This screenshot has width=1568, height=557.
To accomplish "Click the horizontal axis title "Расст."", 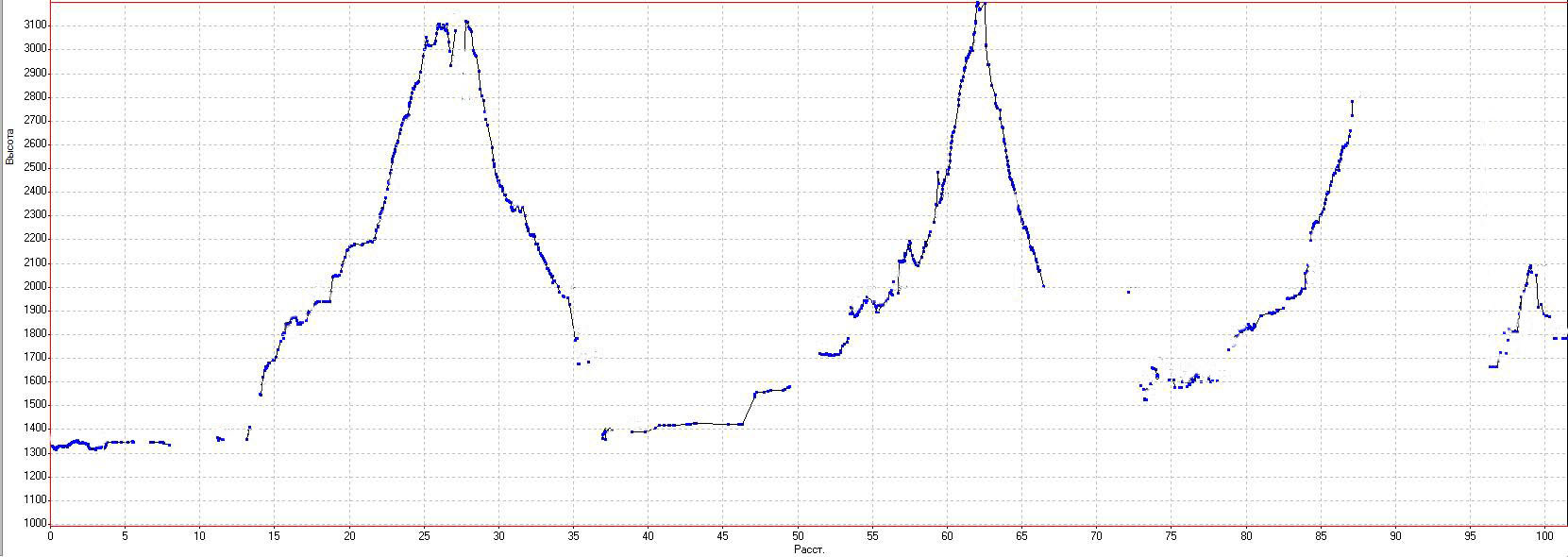I will click(x=809, y=549).
